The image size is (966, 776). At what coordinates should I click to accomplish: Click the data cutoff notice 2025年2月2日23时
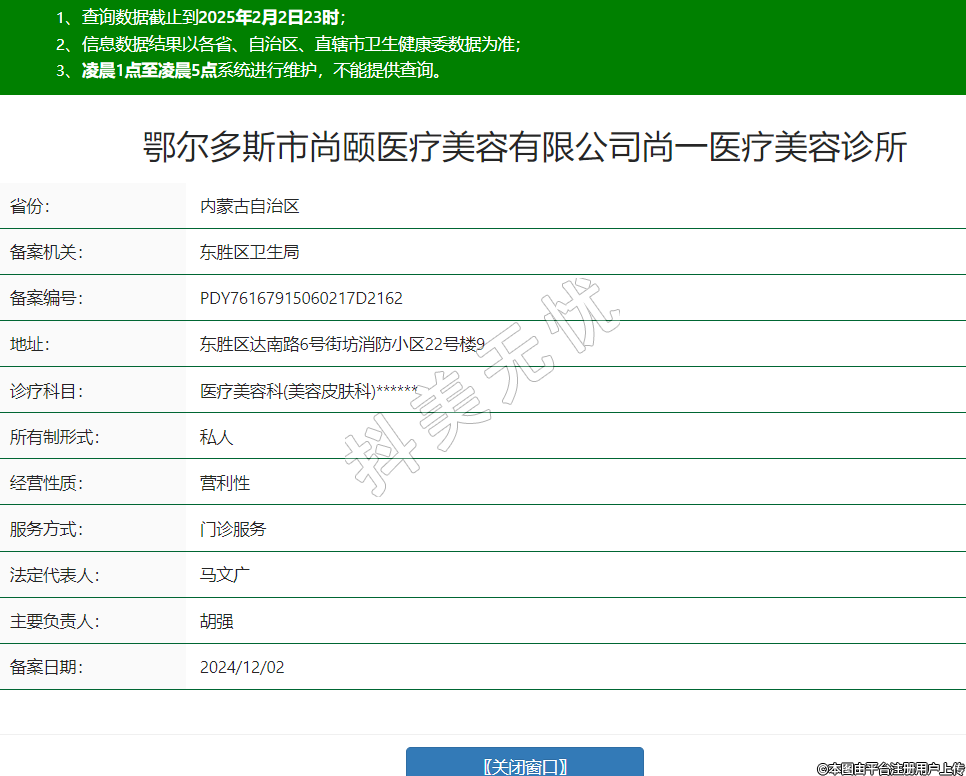click(x=268, y=17)
